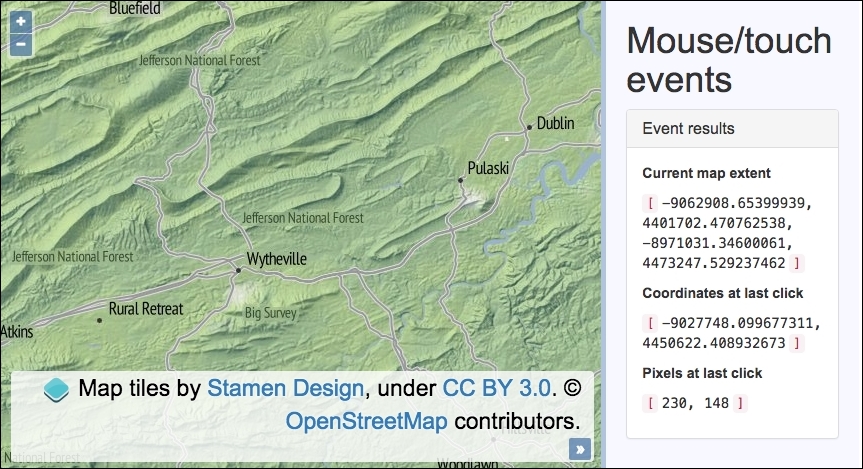Click the pixels at last click value

(696, 403)
